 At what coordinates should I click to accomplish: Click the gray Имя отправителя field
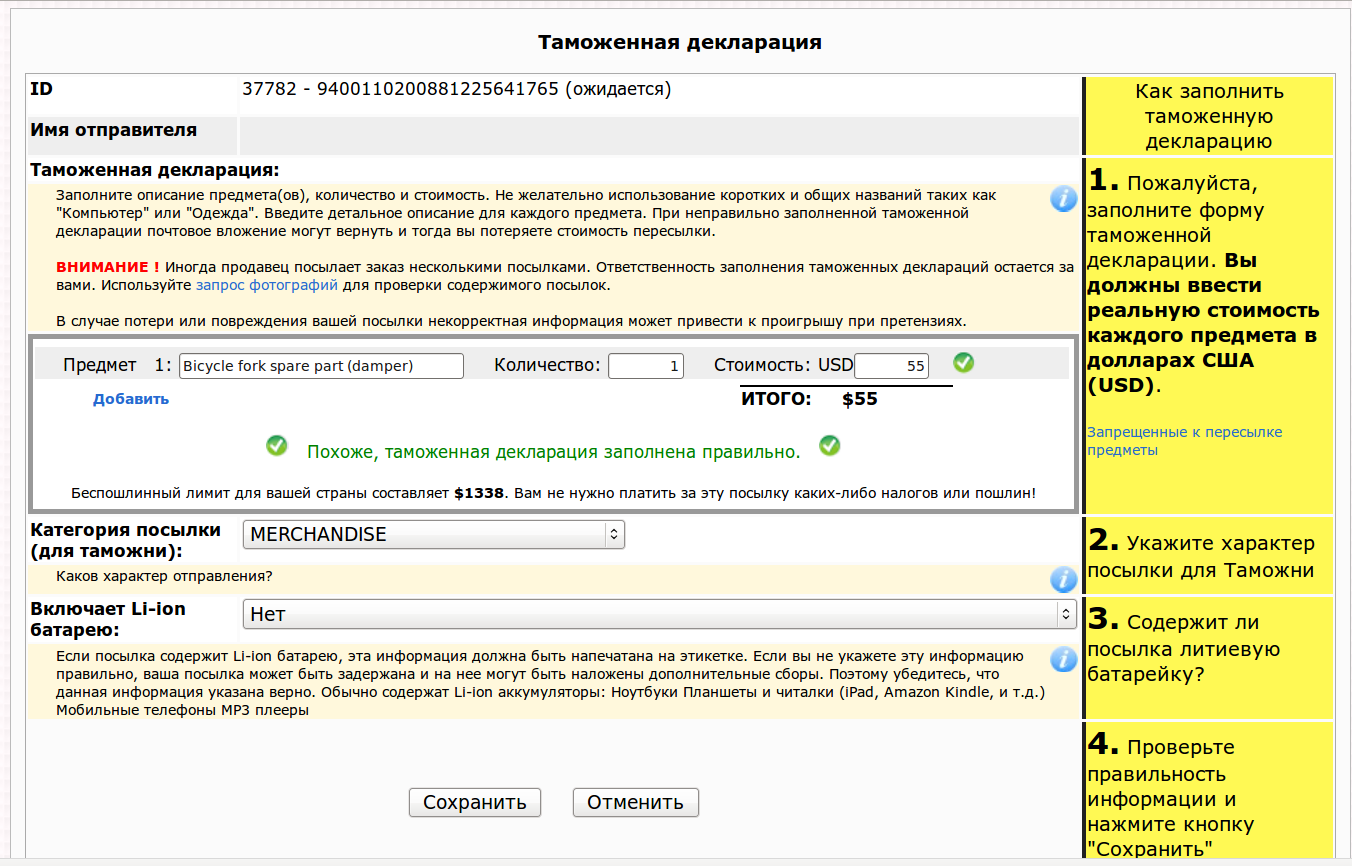click(658, 135)
